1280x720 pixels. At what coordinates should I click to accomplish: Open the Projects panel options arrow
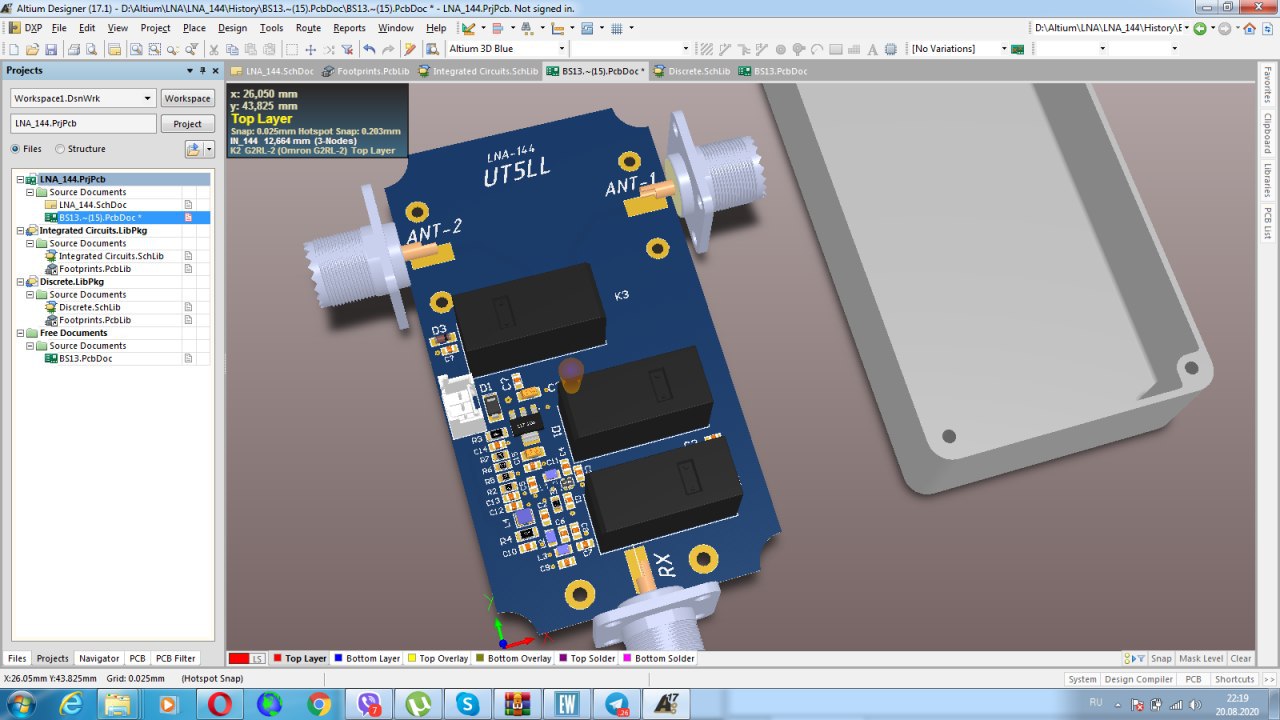[190, 71]
